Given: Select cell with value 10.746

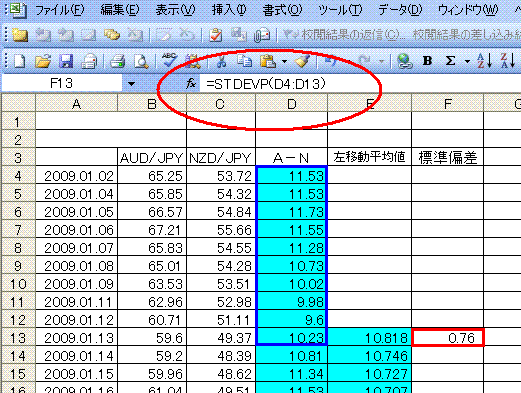Looking at the screenshot, I should (370, 356).
